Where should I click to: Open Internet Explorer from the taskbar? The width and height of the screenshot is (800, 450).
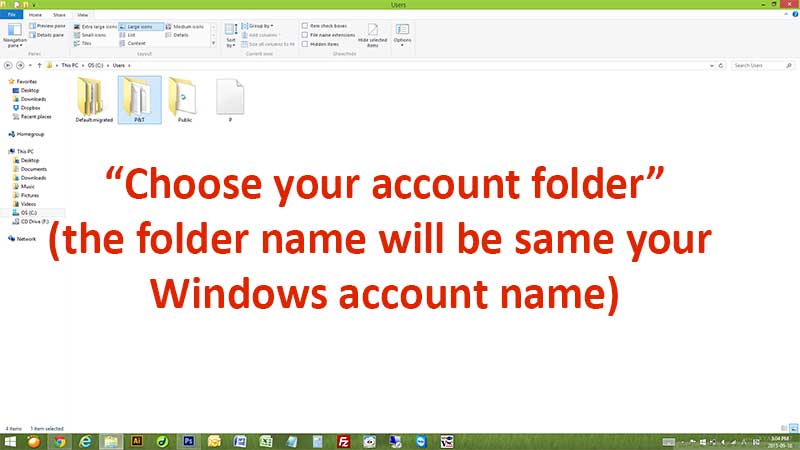[x=85, y=441]
